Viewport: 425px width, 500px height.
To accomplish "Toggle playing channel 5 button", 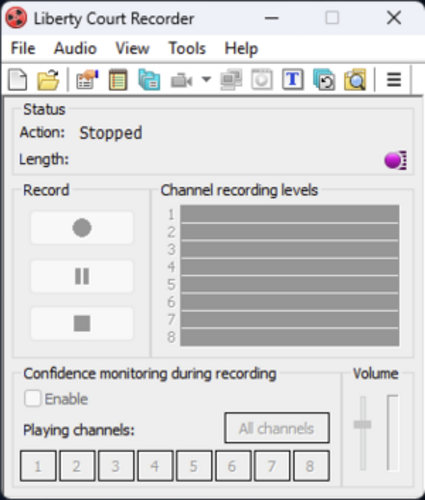I will click(x=194, y=466).
